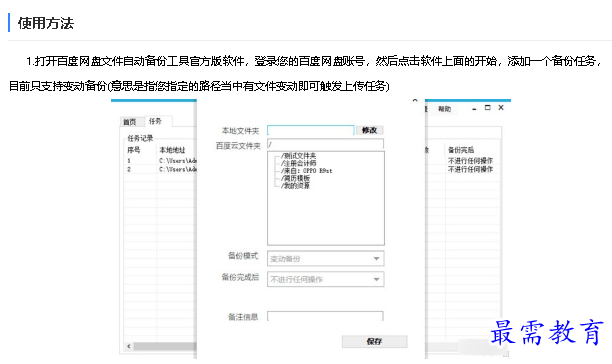612x364 pixels.
Task: Click the 保存 button
Action: [374, 341]
